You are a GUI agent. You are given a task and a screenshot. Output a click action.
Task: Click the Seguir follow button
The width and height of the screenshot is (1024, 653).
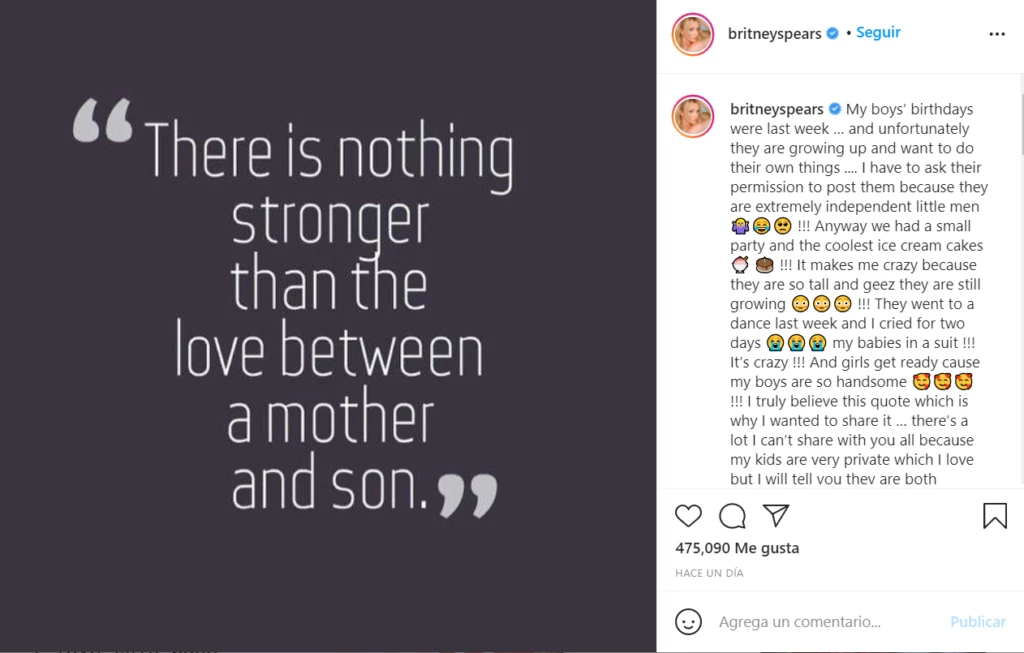point(878,33)
